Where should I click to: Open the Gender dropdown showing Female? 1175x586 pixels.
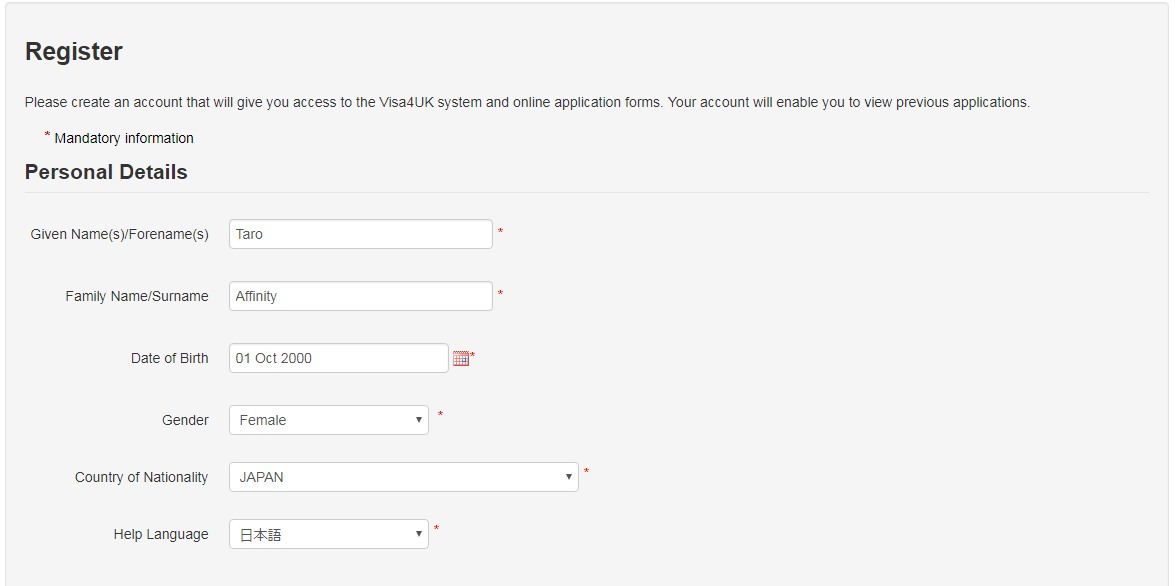[x=328, y=420]
